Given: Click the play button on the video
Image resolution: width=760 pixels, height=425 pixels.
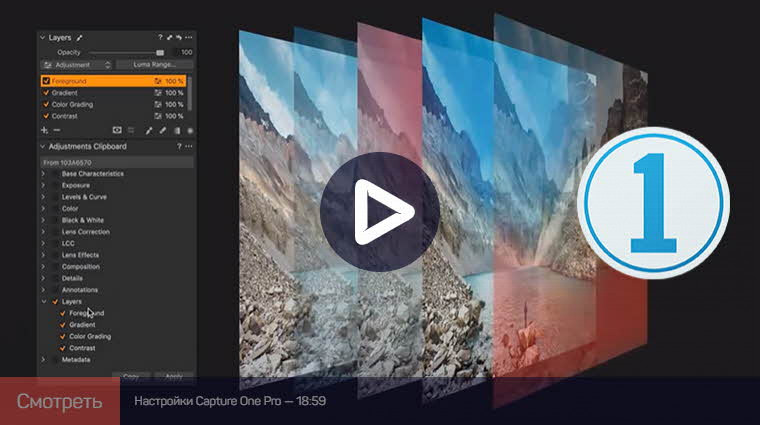Looking at the screenshot, I should [x=380, y=211].
